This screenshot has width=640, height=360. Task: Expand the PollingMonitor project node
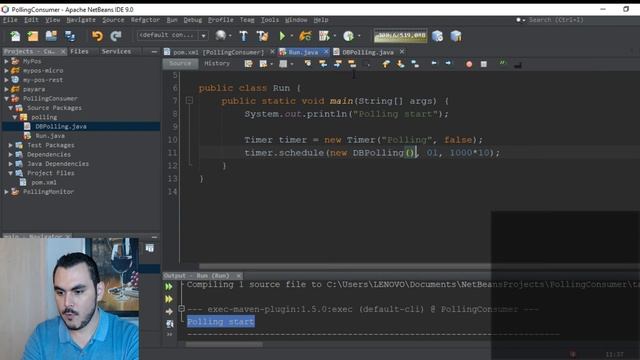6,191
